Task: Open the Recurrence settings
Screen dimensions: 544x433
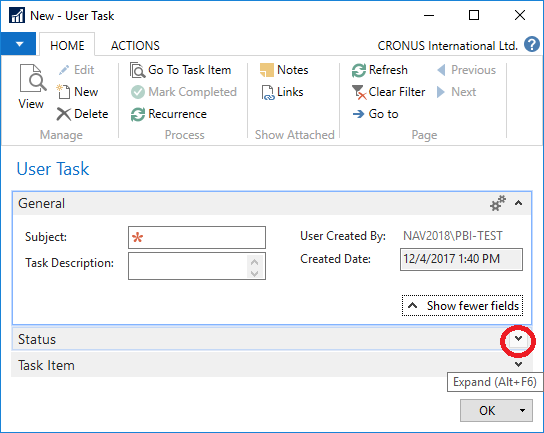Action: pos(169,114)
